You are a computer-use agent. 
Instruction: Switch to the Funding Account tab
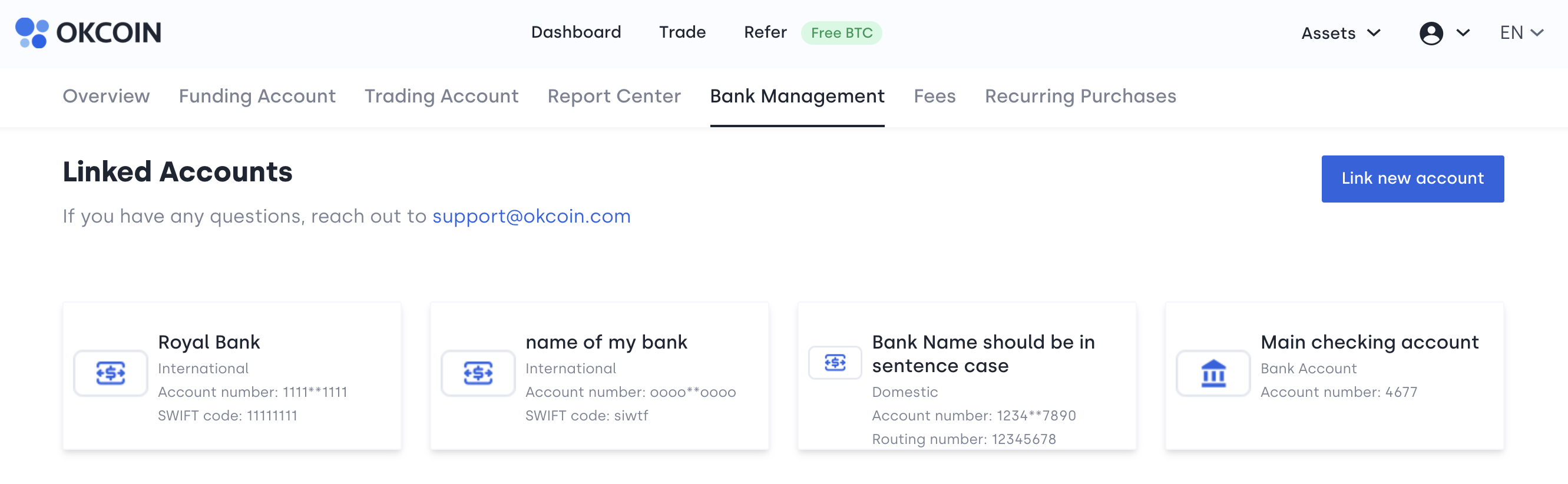tap(257, 96)
